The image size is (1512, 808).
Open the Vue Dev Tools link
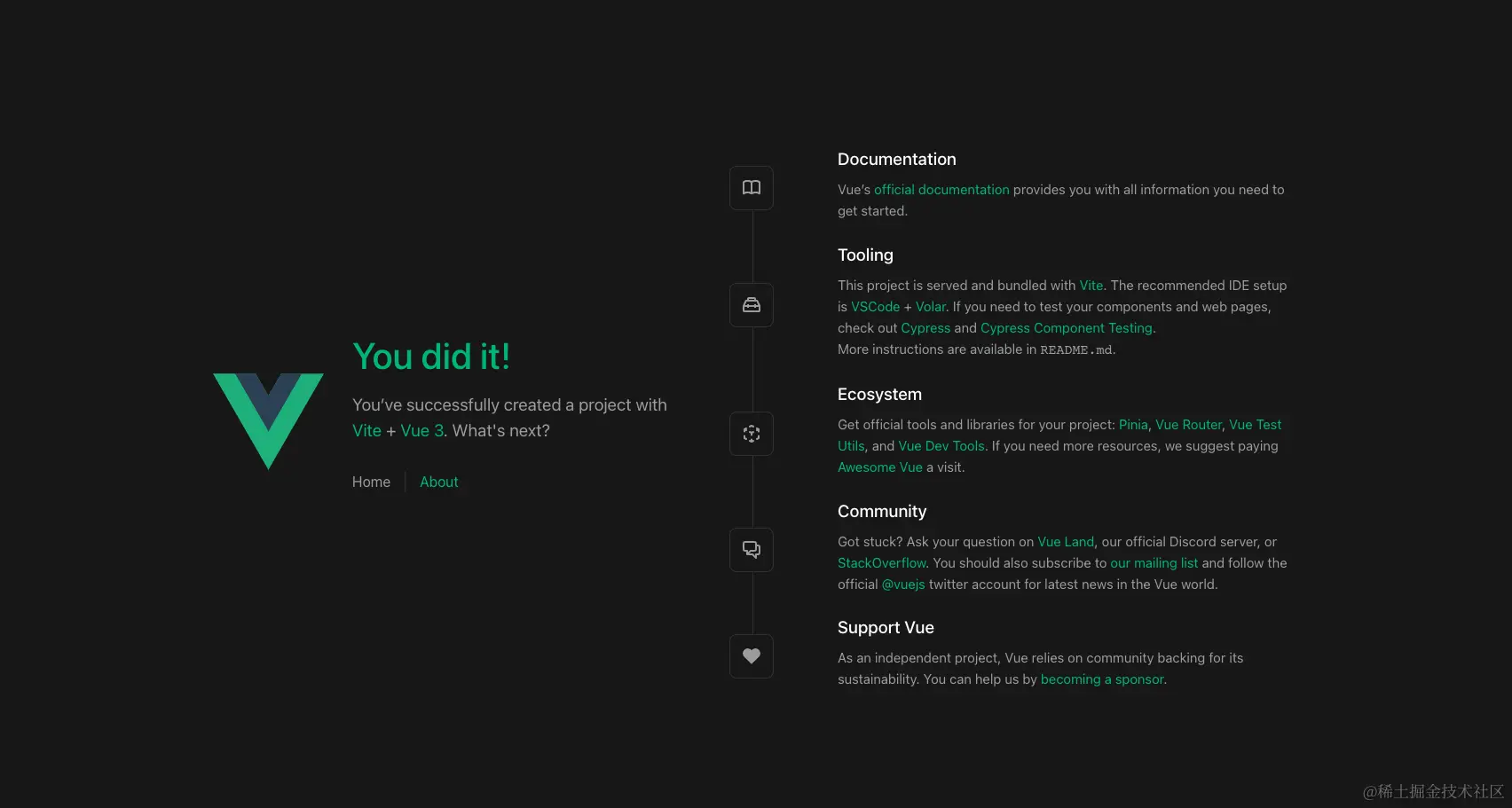click(941, 446)
